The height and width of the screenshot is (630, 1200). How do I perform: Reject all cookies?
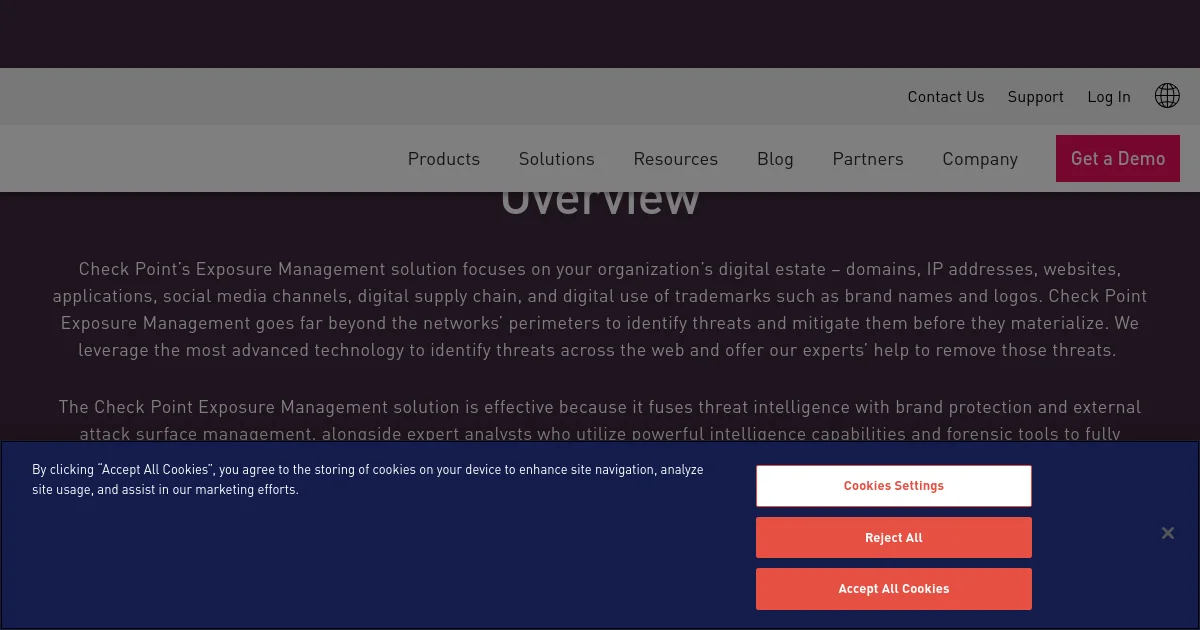[x=894, y=538]
